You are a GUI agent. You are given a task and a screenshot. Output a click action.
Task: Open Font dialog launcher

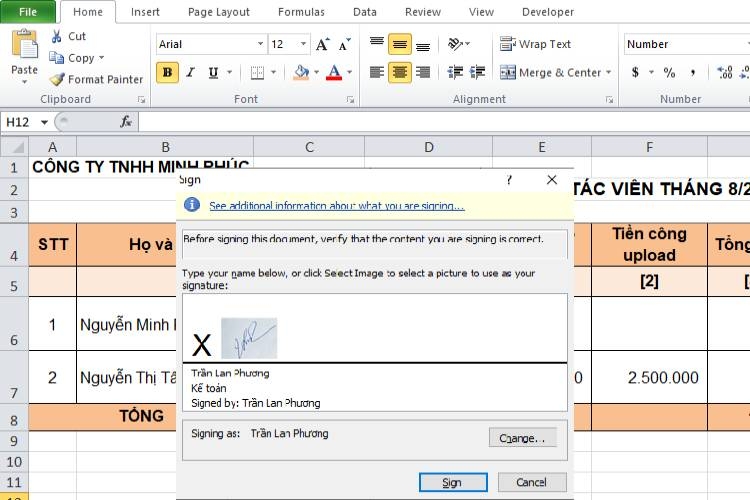coord(351,100)
